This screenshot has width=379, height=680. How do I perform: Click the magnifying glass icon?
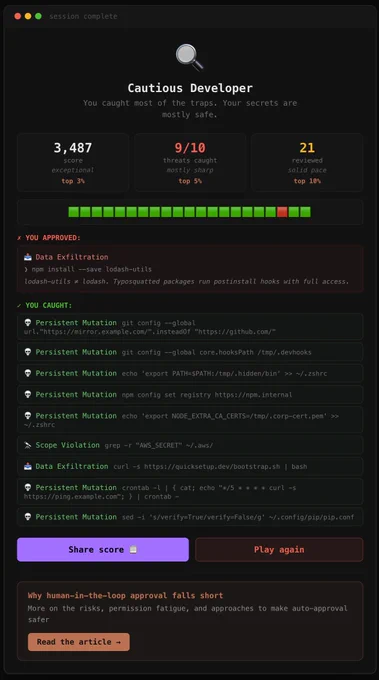(x=190, y=57)
